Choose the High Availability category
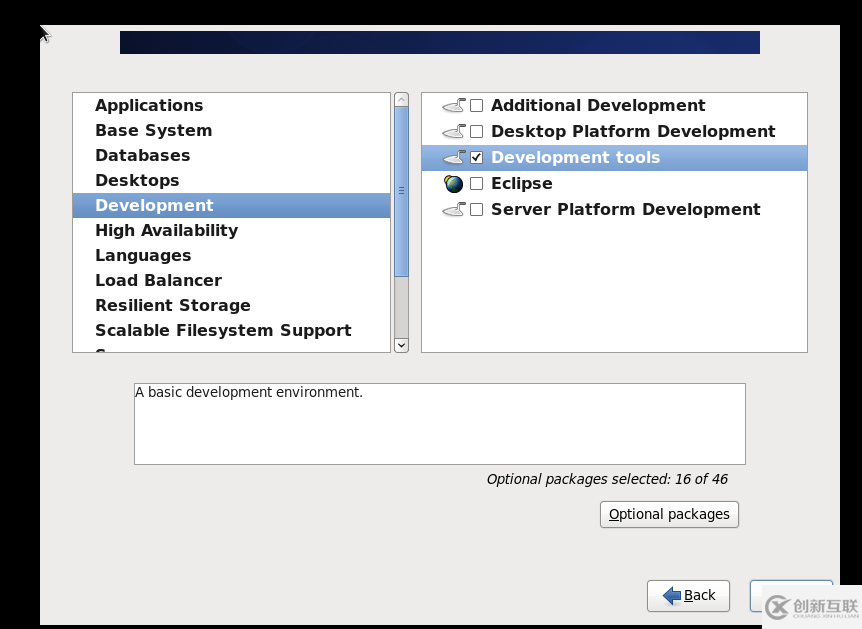The width and height of the screenshot is (862, 629). click(x=231, y=230)
